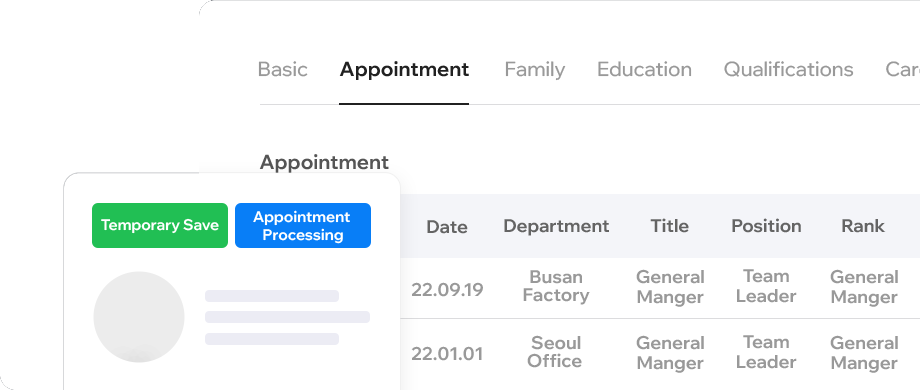This screenshot has width=920, height=390.
Task: Switch to the Basic tab
Action: (282, 69)
